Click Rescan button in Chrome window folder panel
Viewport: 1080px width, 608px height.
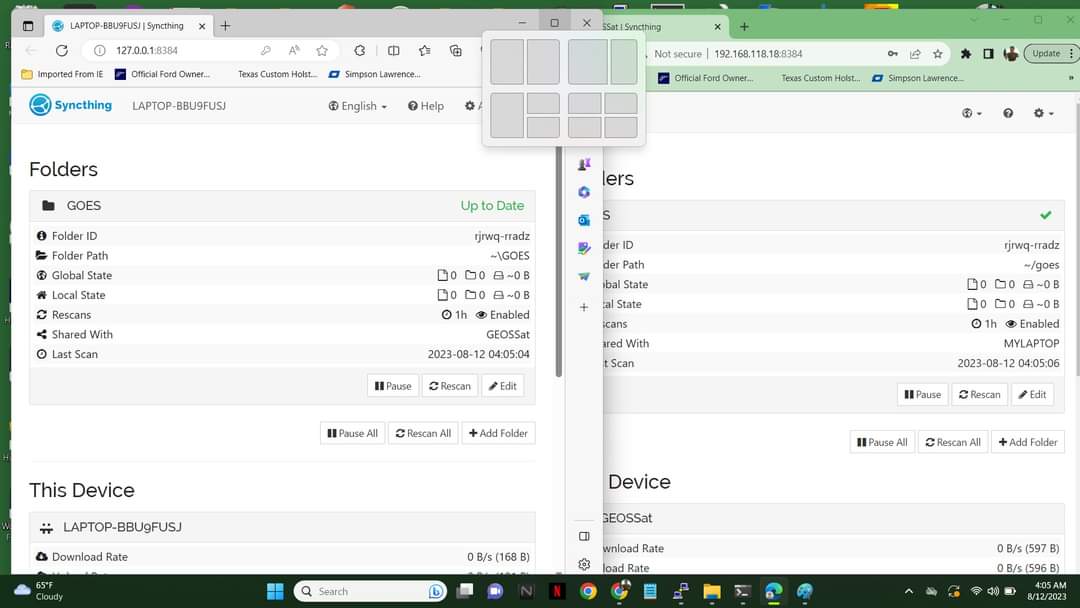(x=979, y=395)
